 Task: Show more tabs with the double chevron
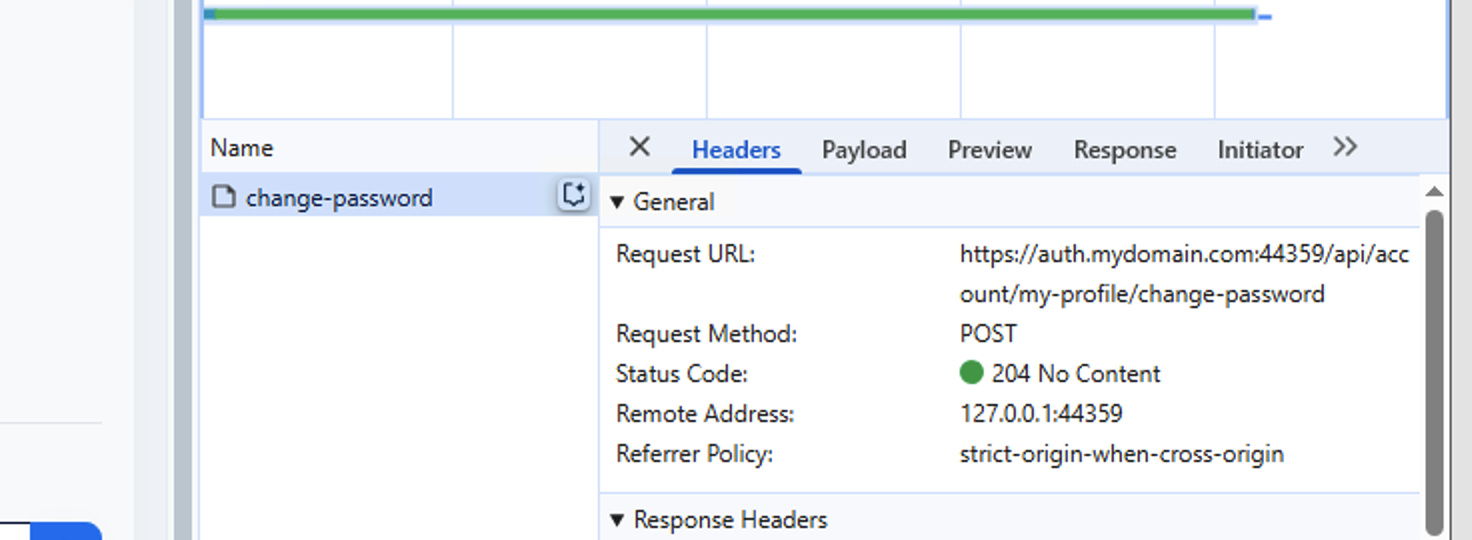pyautogui.click(x=1345, y=148)
